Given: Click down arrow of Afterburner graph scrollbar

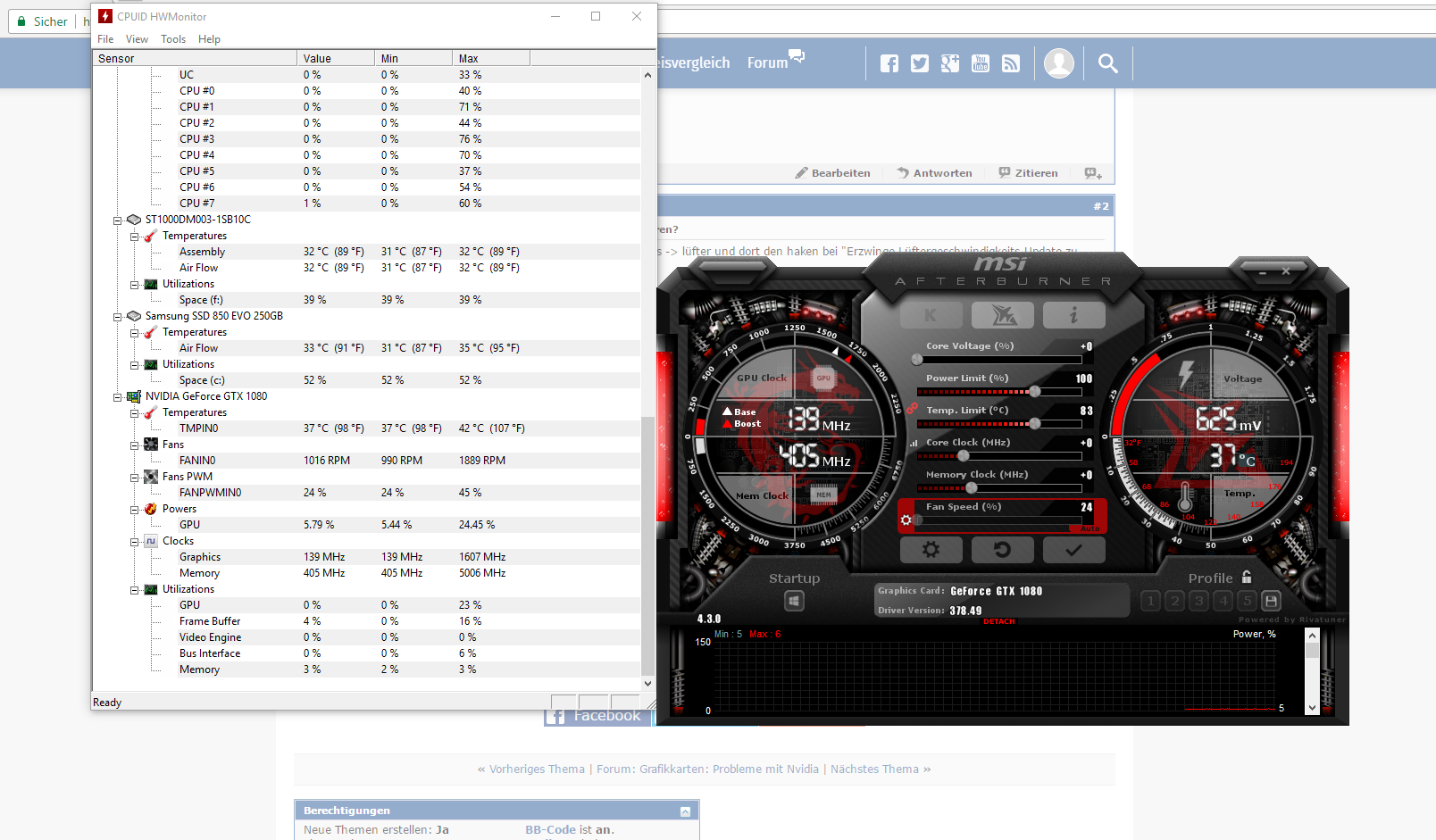Looking at the screenshot, I should (x=1312, y=708).
